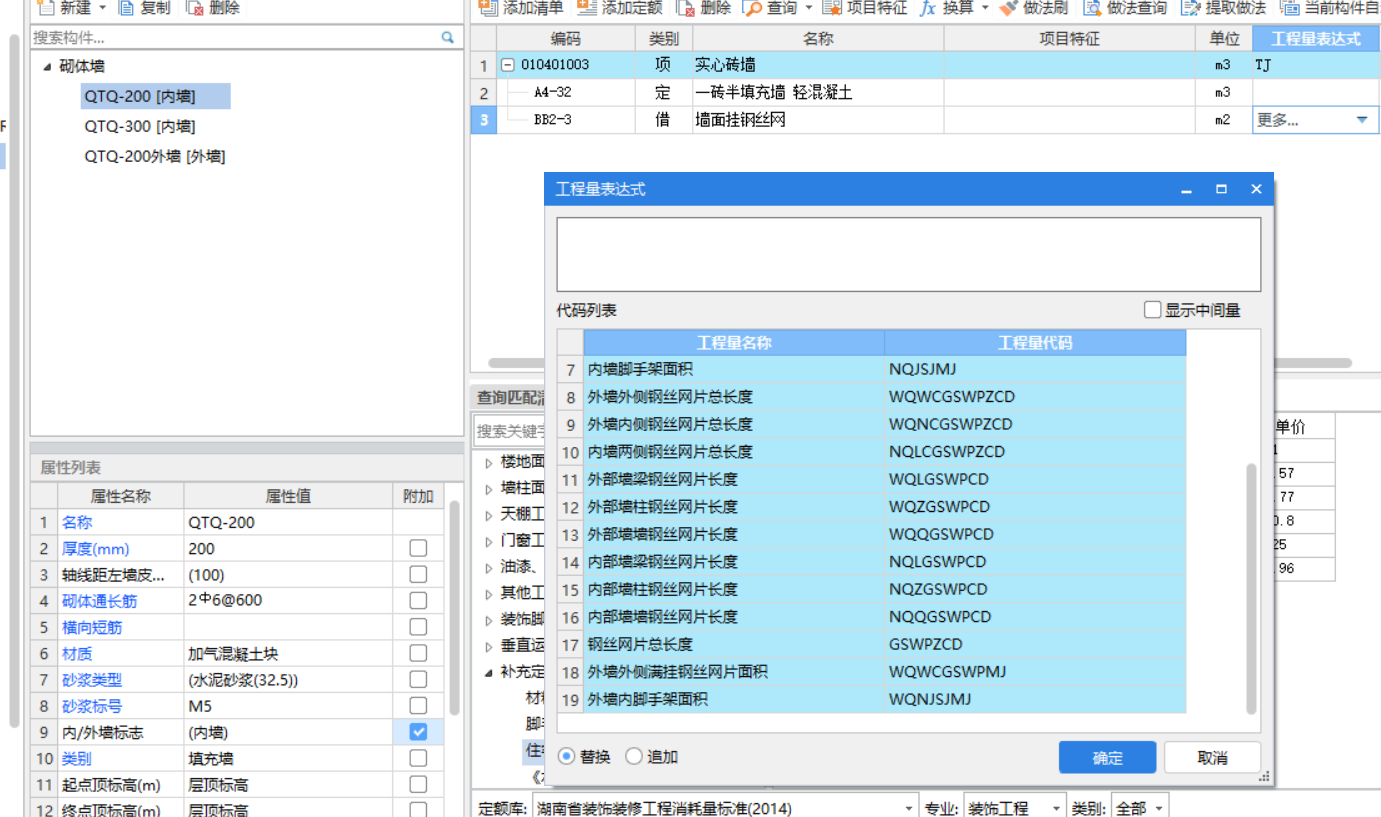Open the 更多... expression dropdown in row 3
This screenshot has width=1381, height=817.
coord(1362,120)
